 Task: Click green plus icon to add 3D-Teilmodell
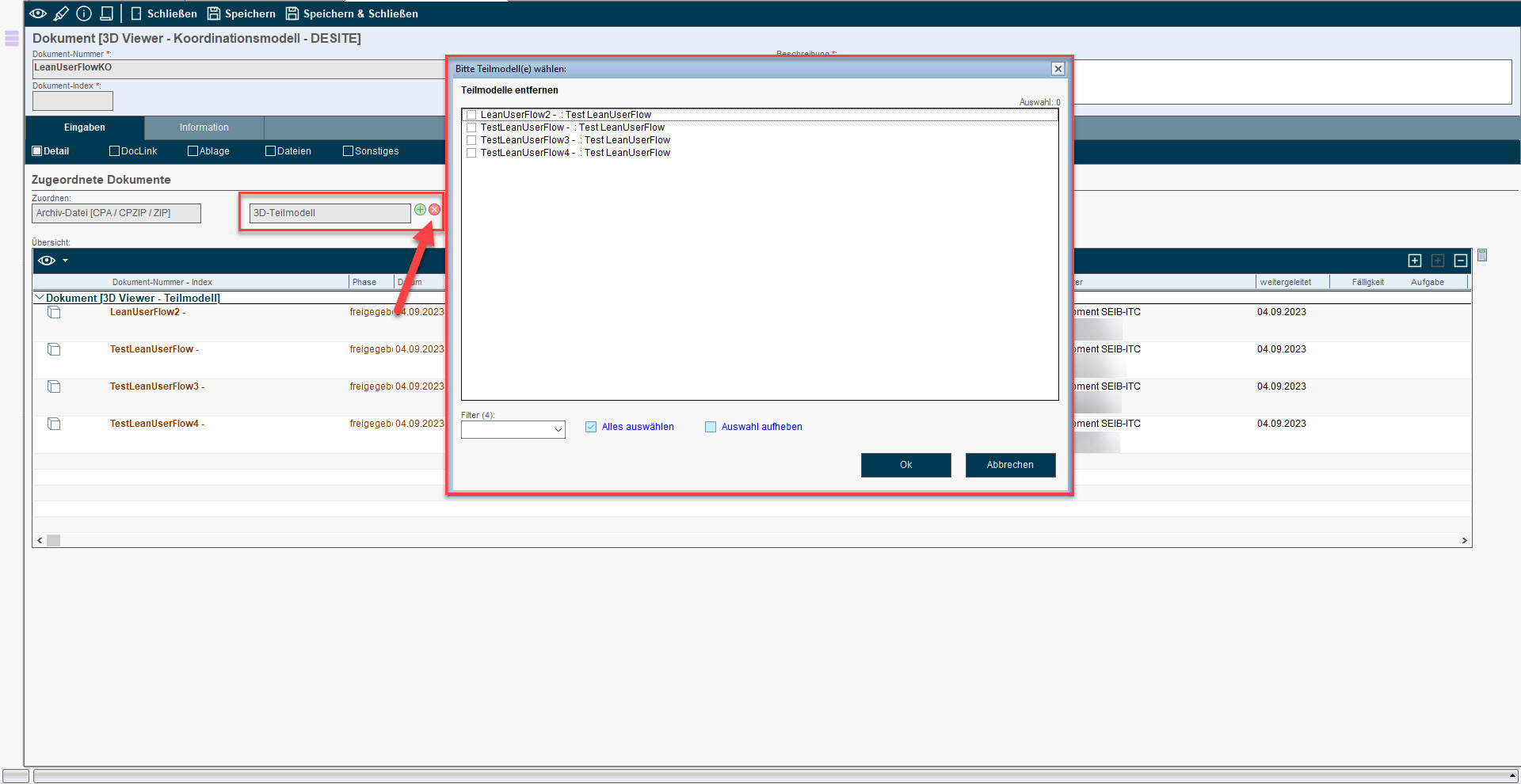pyautogui.click(x=420, y=210)
